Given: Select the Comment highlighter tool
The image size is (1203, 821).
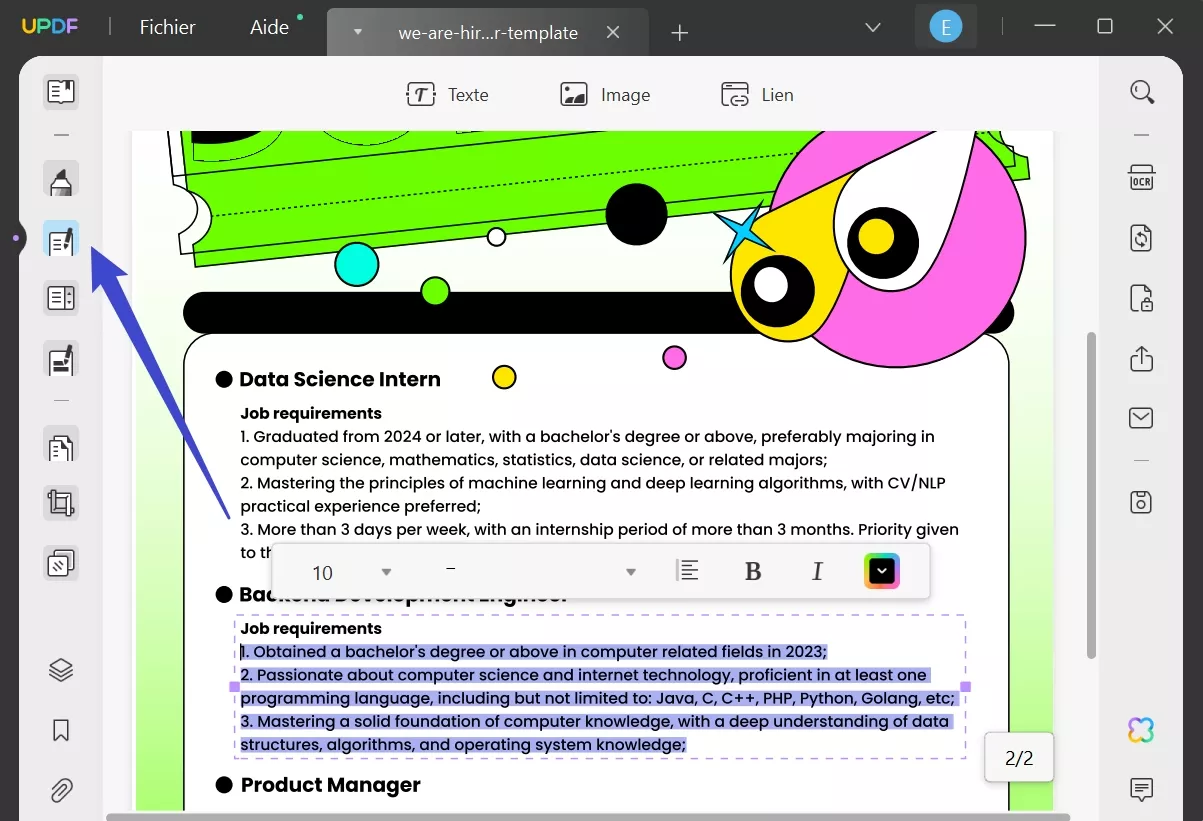Looking at the screenshot, I should click(61, 181).
